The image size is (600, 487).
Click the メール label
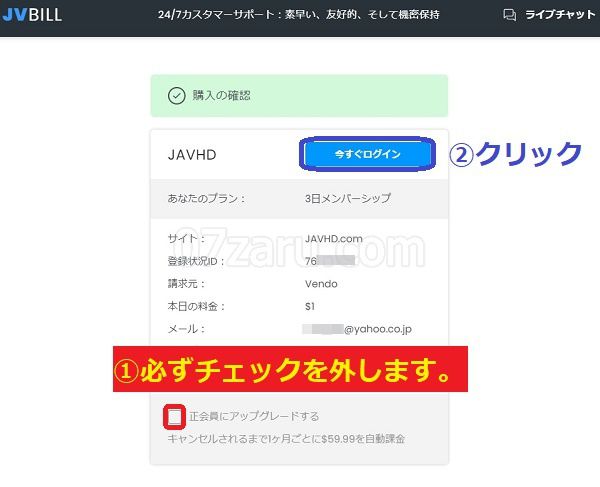[x=186, y=329]
